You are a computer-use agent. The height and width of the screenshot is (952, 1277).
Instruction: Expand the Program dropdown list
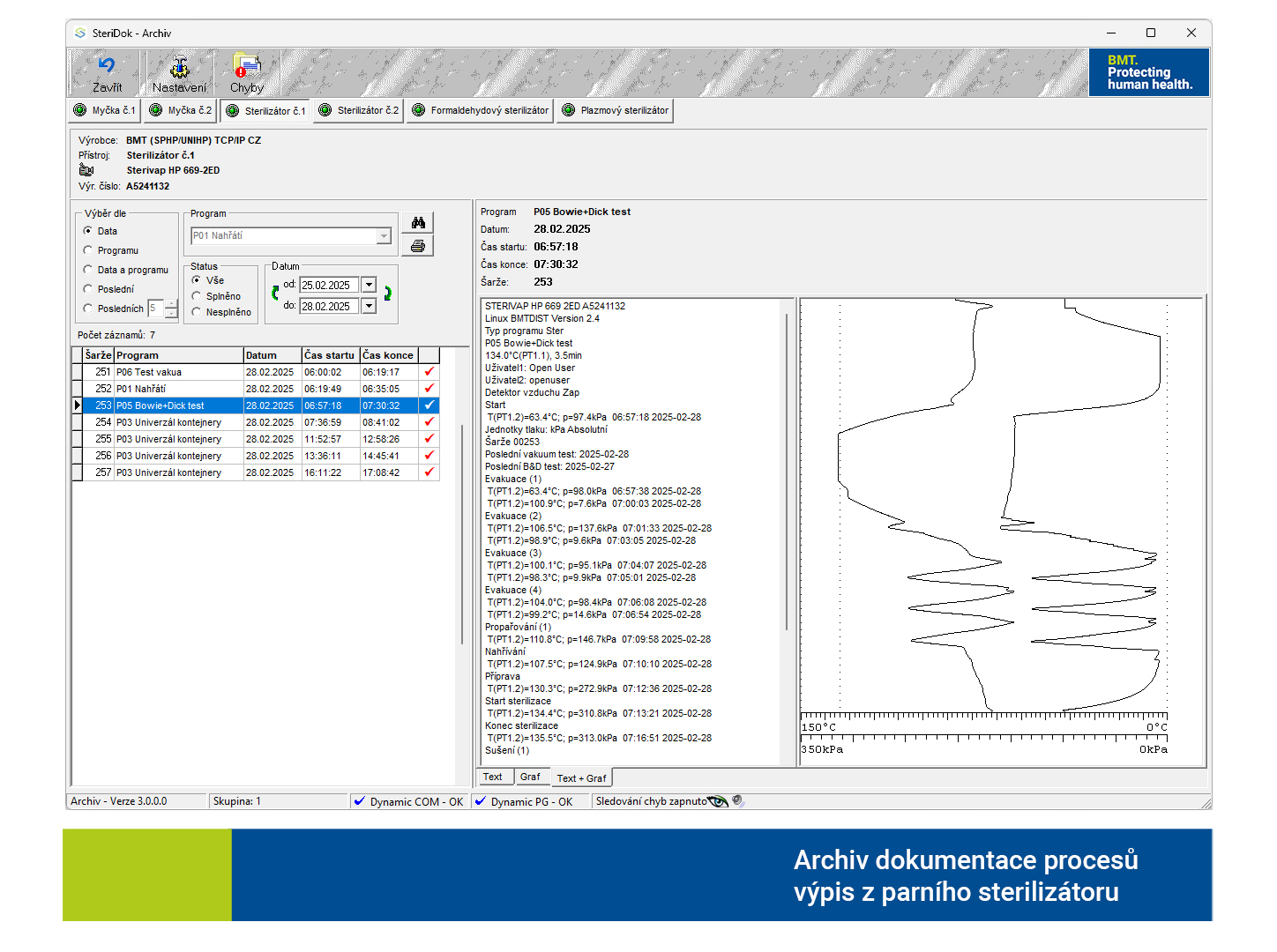pos(384,236)
